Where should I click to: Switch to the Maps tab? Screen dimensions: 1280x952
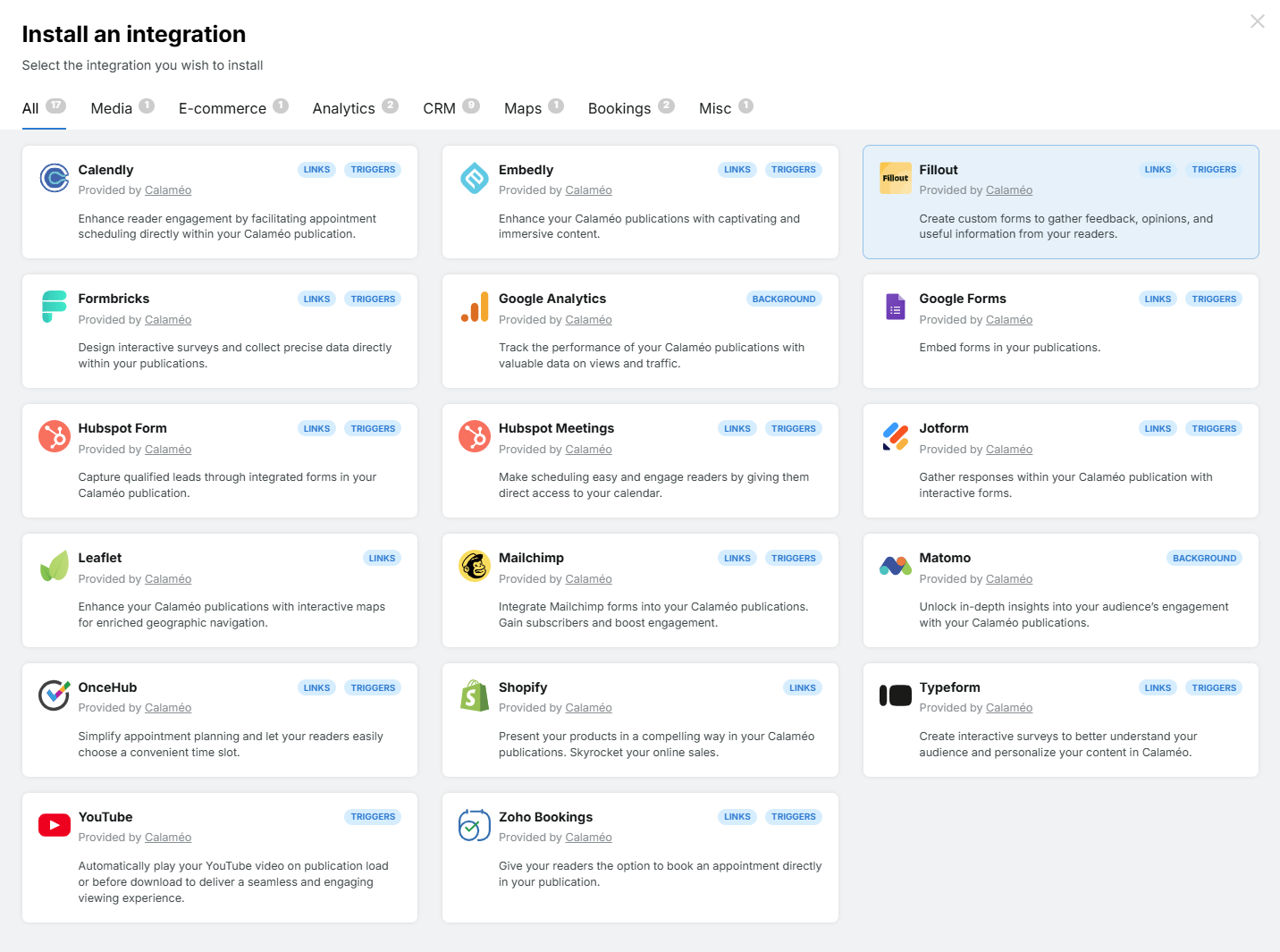[x=534, y=108]
